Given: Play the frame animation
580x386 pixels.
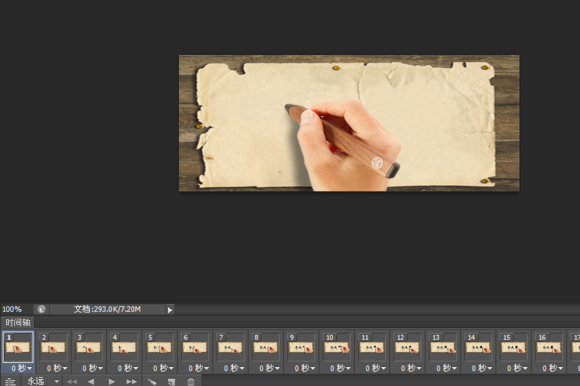Looking at the screenshot, I should (x=111, y=381).
